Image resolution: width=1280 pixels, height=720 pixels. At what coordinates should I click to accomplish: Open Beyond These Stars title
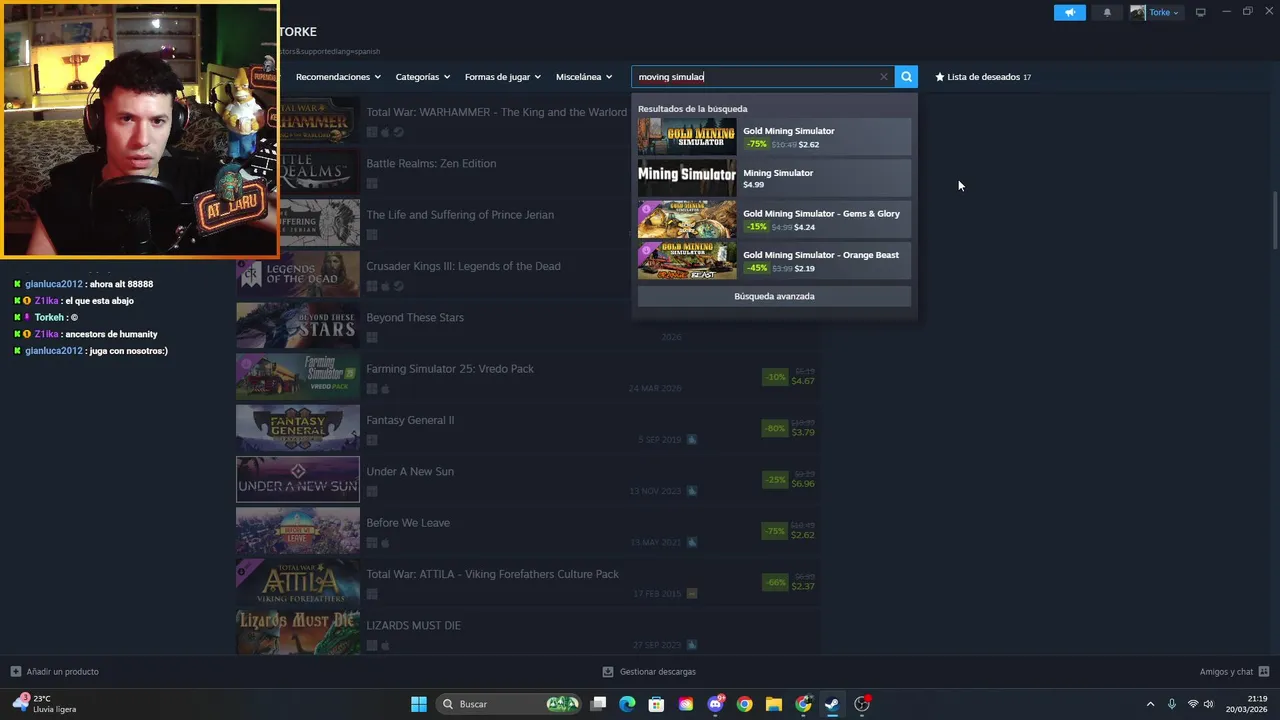[415, 317]
